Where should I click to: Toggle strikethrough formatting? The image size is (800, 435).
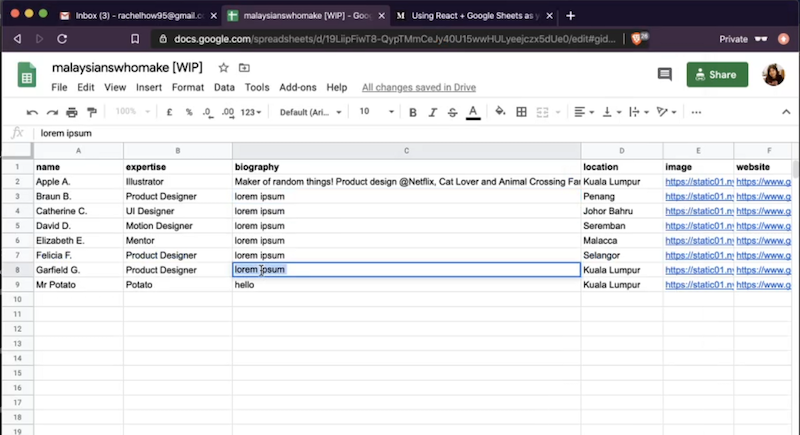pyautogui.click(x=453, y=112)
